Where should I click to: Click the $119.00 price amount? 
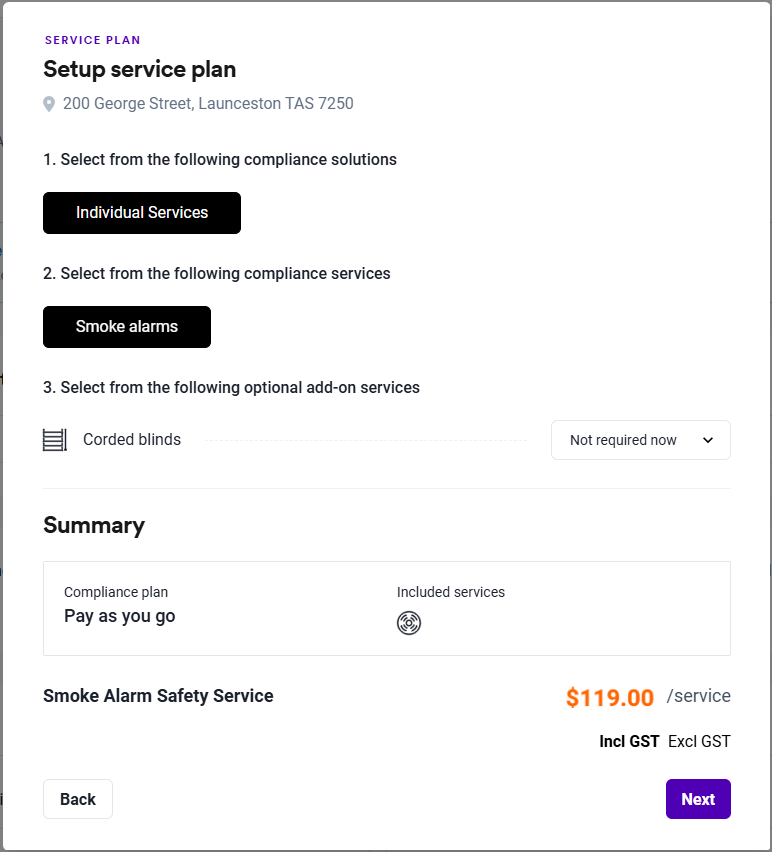click(x=610, y=697)
